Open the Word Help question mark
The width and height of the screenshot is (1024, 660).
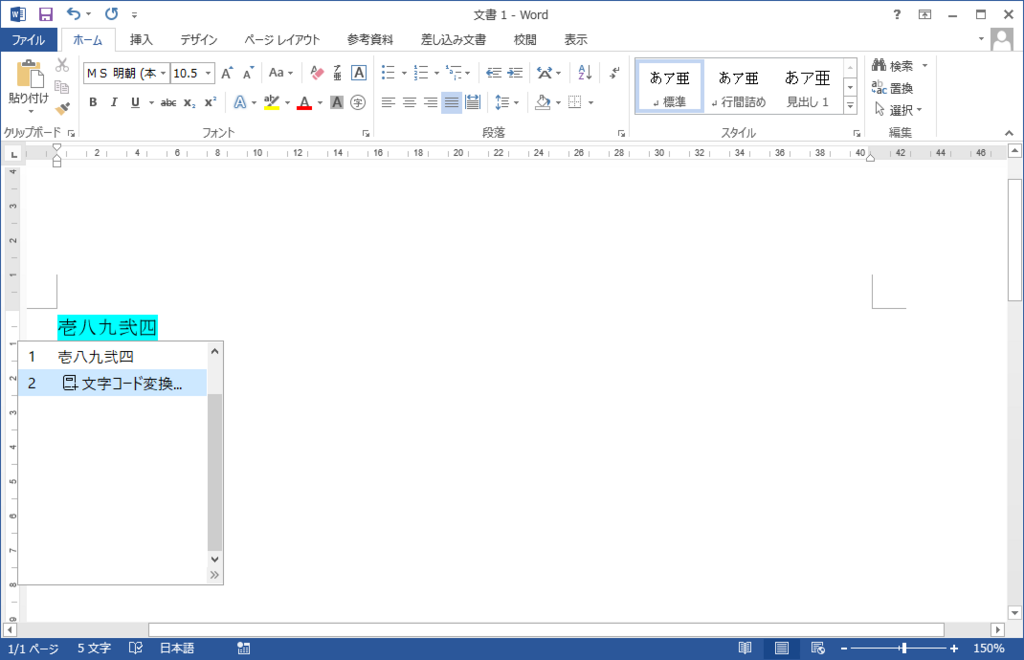pyautogui.click(x=897, y=14)
